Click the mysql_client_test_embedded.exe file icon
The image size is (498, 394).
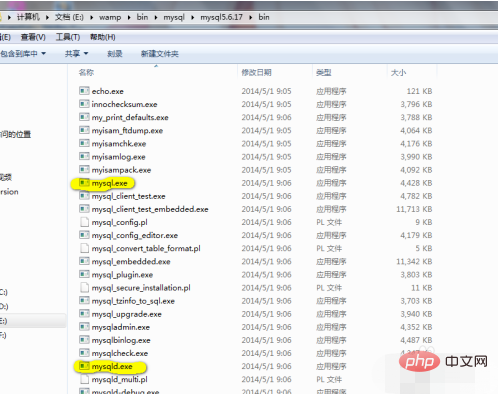pos(84,209)
